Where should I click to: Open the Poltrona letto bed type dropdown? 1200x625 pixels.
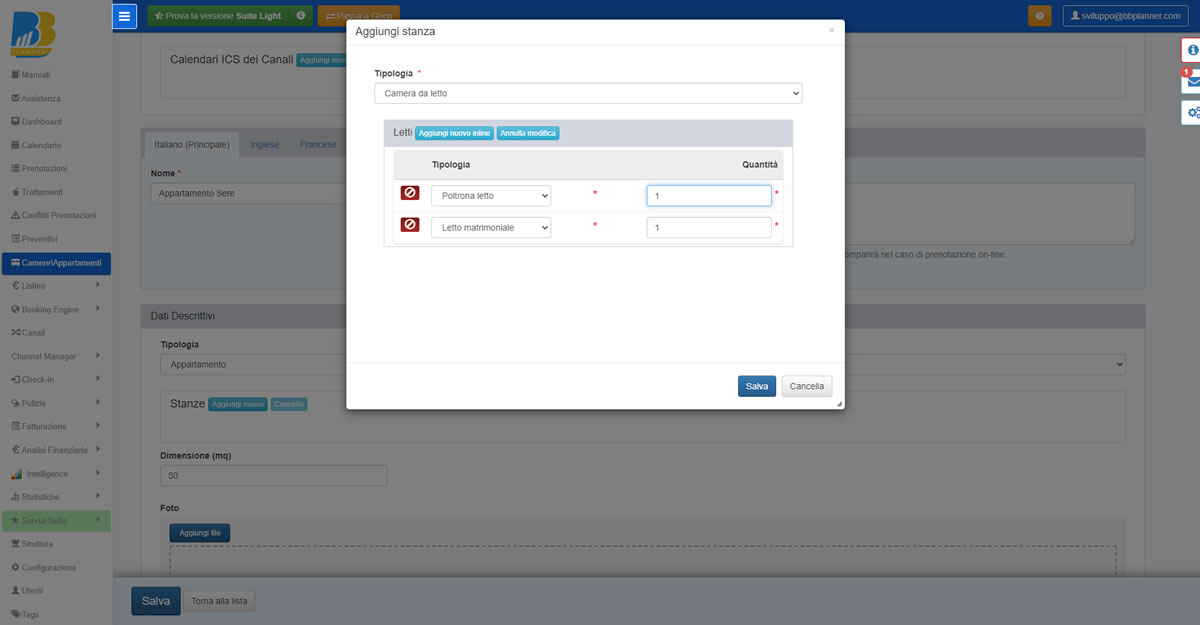(x=490, y=196)
